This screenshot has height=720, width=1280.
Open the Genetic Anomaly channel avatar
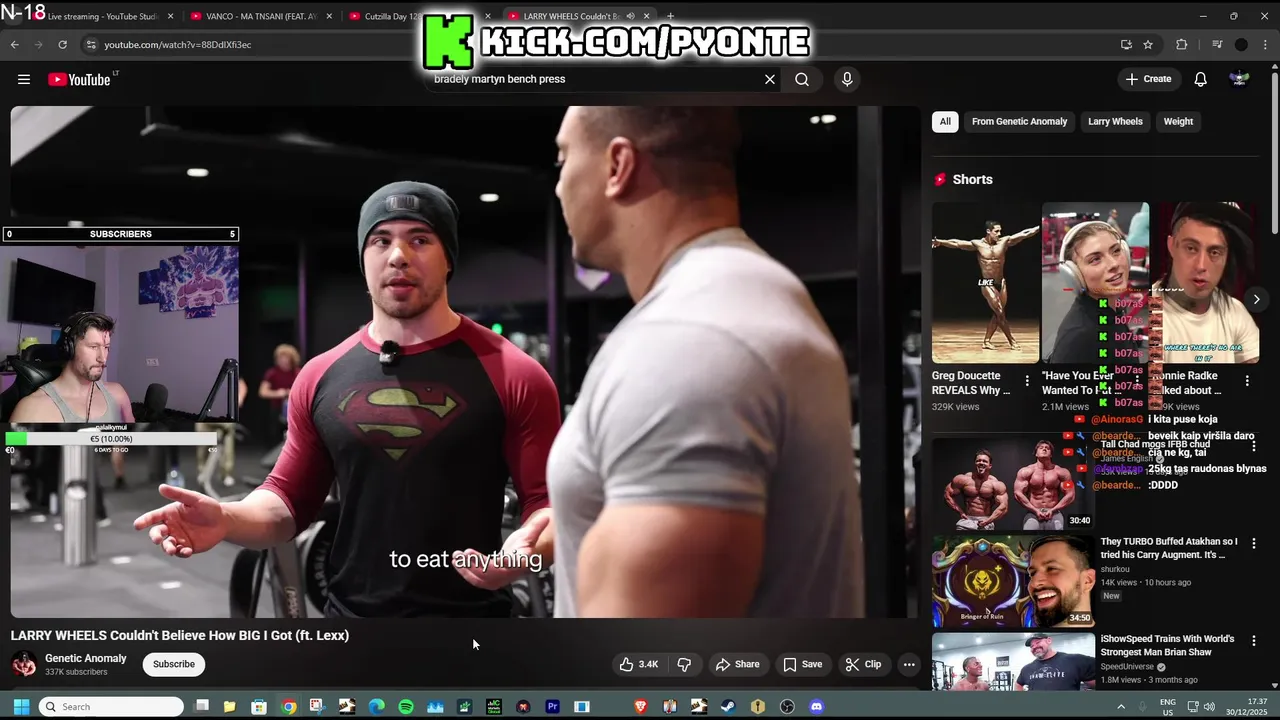(x=24, y=664)
